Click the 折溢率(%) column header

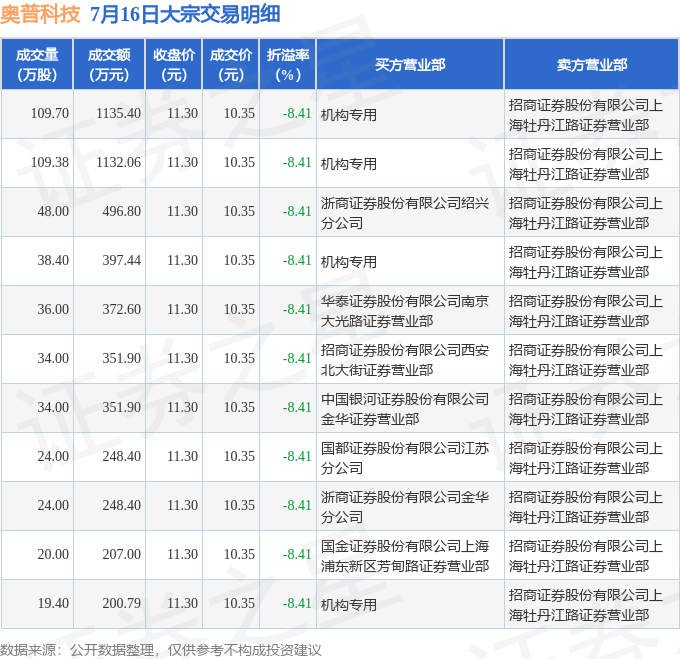pyautogui.click(x=288, y=64)
